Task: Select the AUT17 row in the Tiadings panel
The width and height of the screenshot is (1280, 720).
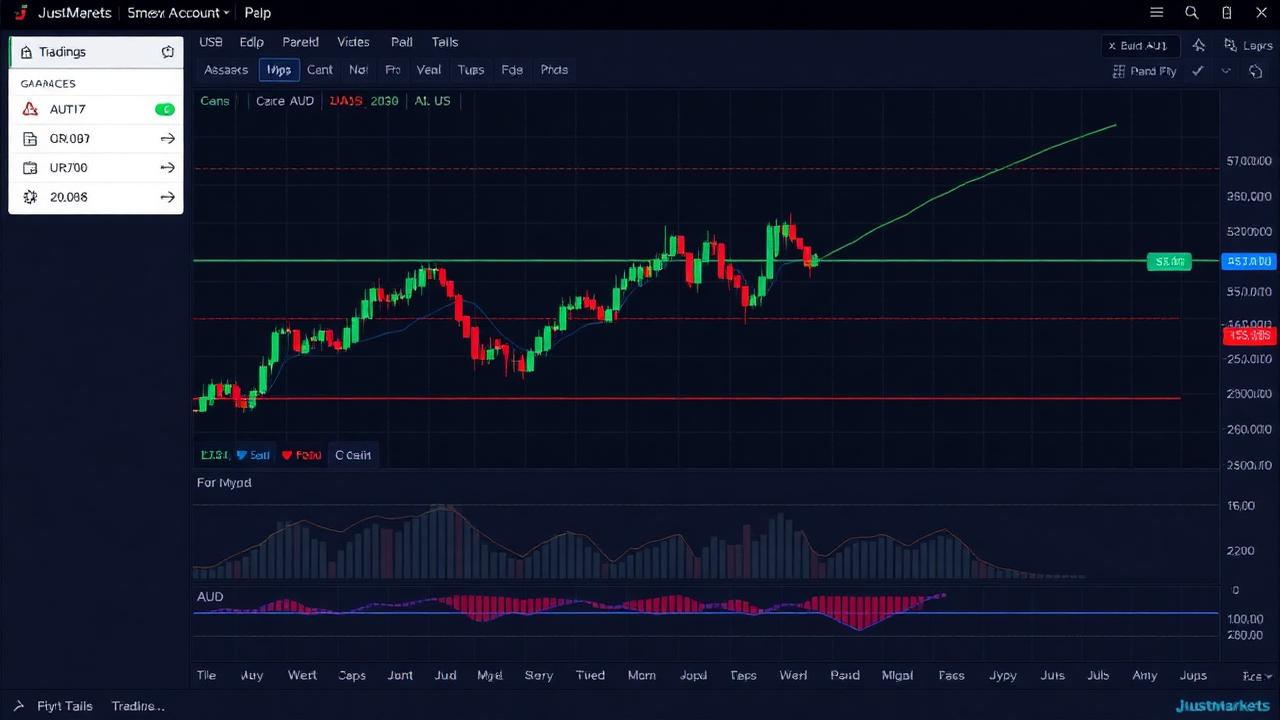Action: (96, 110)
